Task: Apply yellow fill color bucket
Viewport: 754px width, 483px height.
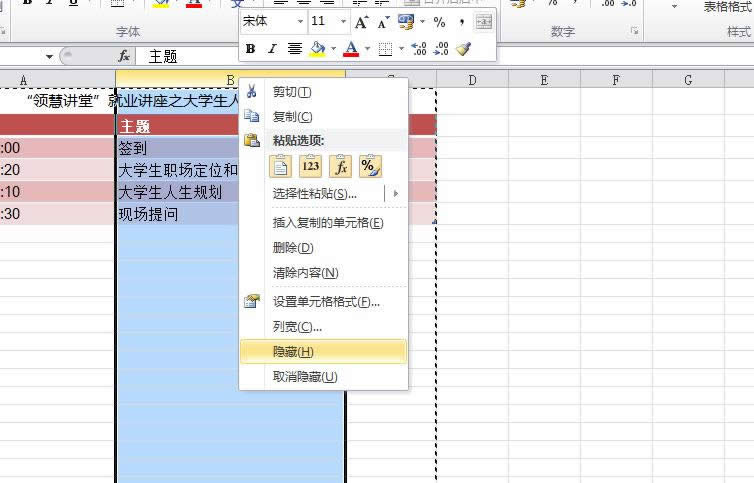Action: point(317,49)
